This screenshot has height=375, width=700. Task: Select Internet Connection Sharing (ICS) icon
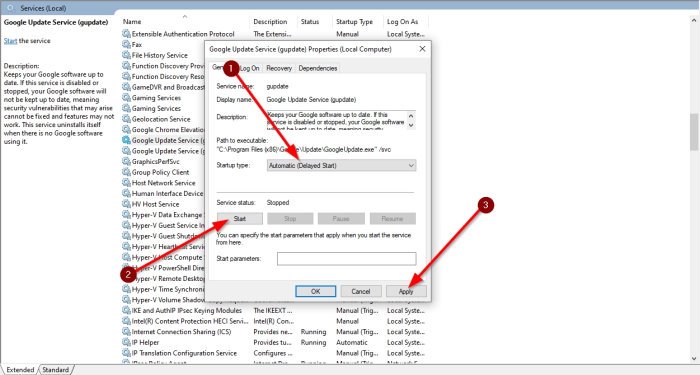126,331
